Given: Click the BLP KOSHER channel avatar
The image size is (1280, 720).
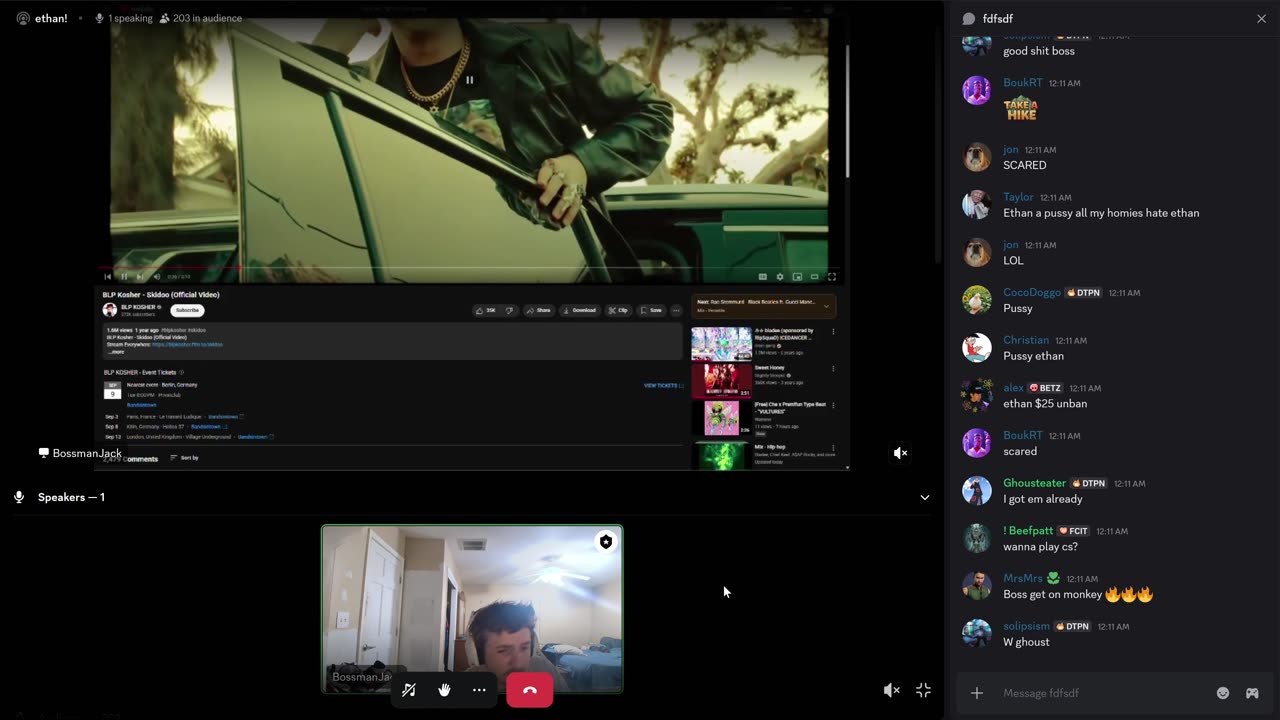Looking at the screenshot, I should tap(110, 310).
